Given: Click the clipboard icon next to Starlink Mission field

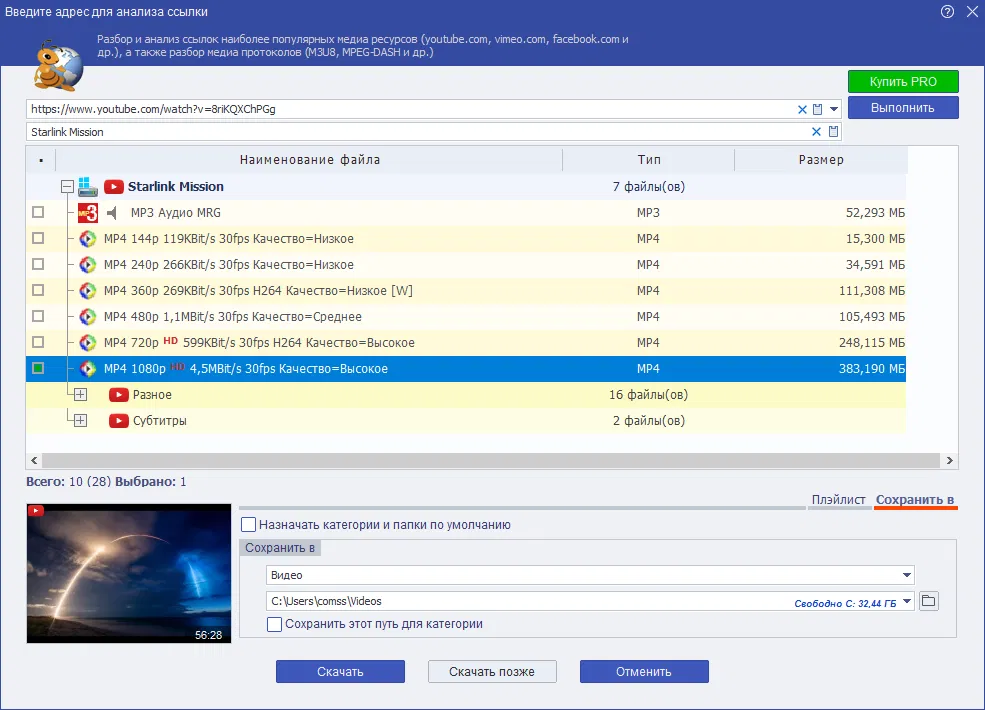Looking at the screenshot, I should [x=832, y=131].
